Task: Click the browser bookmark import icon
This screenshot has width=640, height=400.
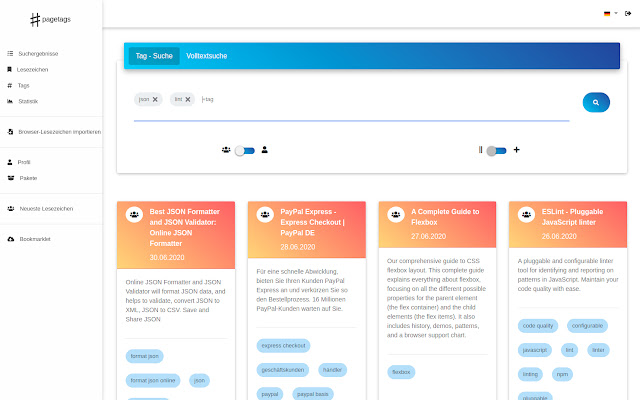Action: click(10, 132)
